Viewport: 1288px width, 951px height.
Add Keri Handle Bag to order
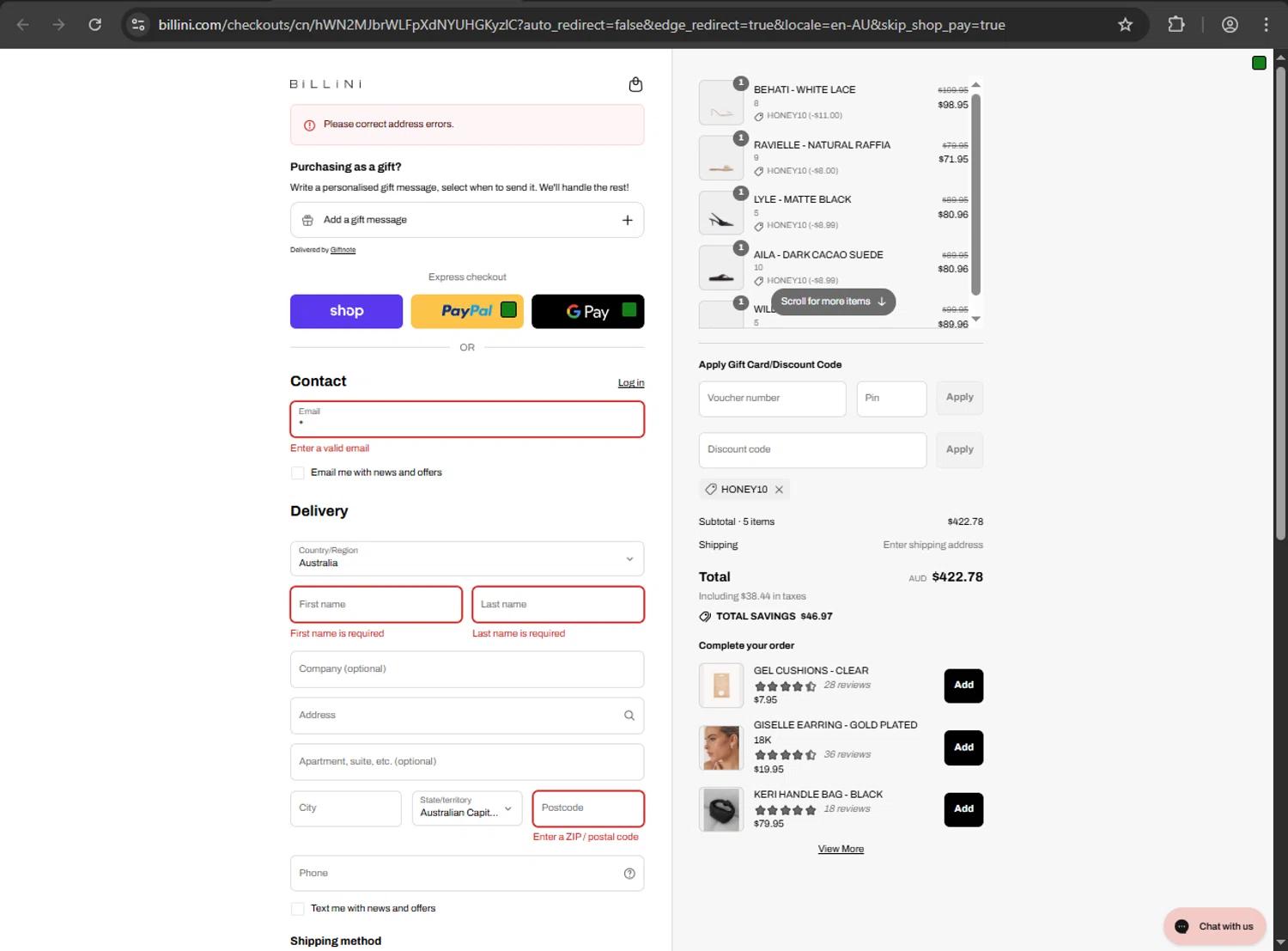[x=963, y=809]
